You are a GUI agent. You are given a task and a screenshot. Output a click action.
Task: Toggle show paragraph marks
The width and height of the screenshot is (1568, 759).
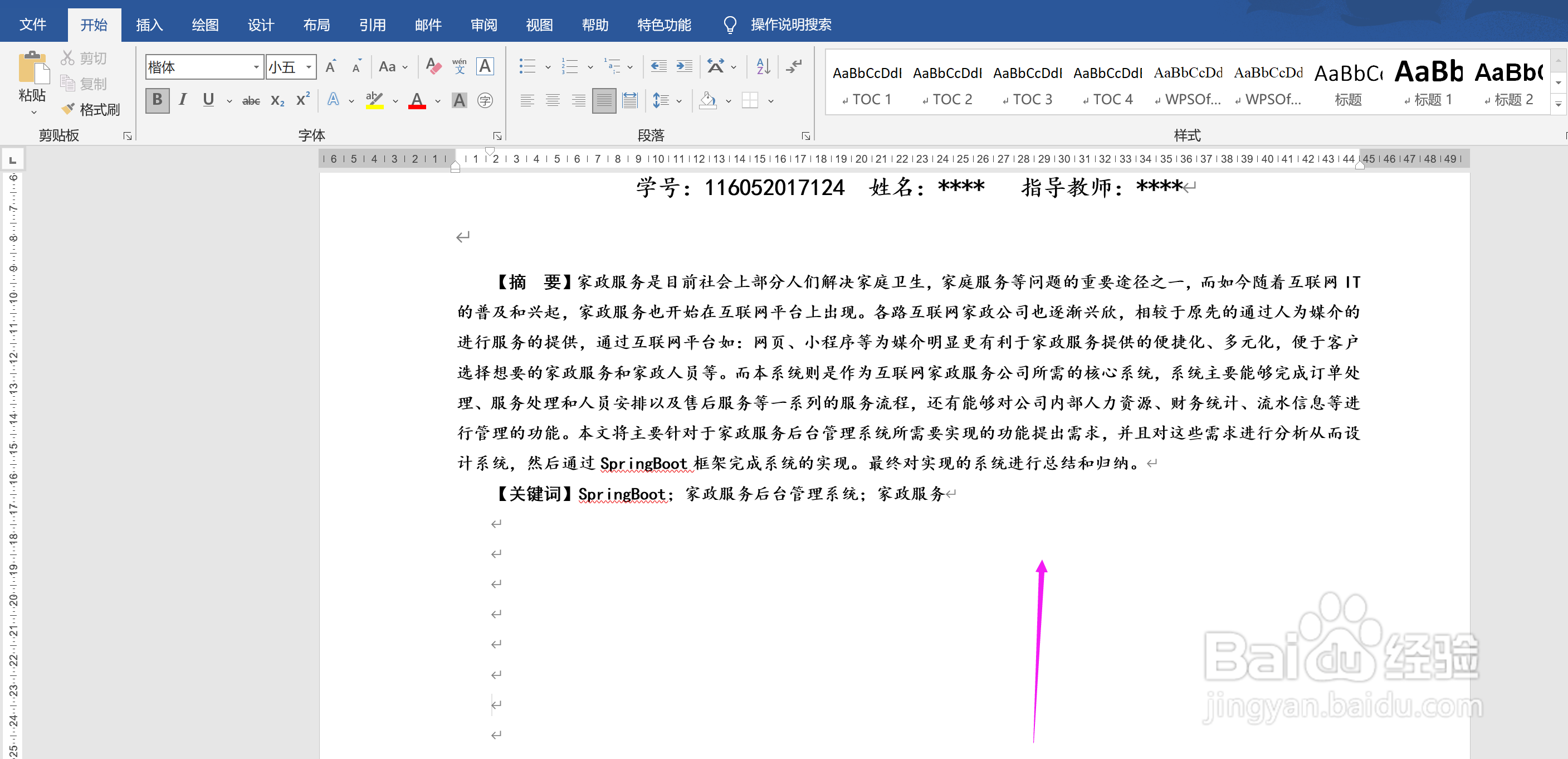pyautogui.click(x=794, y=66)
